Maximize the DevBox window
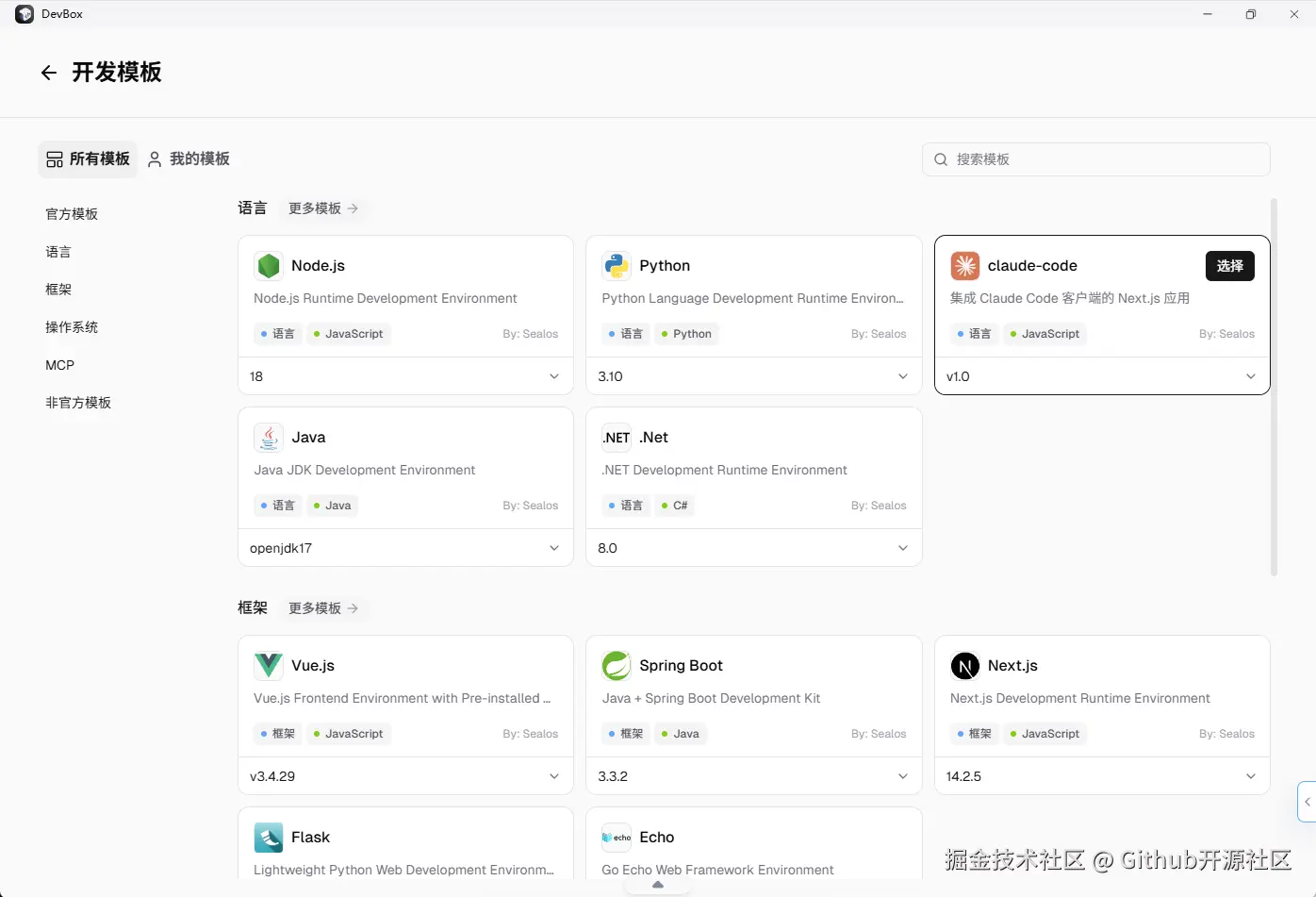Image resolution: width=1316 pixels, height=897 pixels. pyautogui.click(x=1251, y=14)
